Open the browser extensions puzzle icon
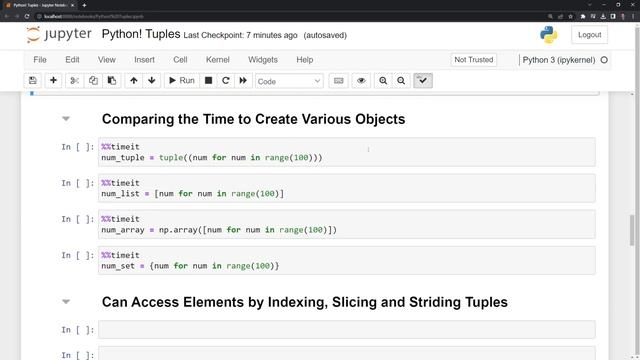The height and width of the screenshot is (360, 640). coord(583,16)
